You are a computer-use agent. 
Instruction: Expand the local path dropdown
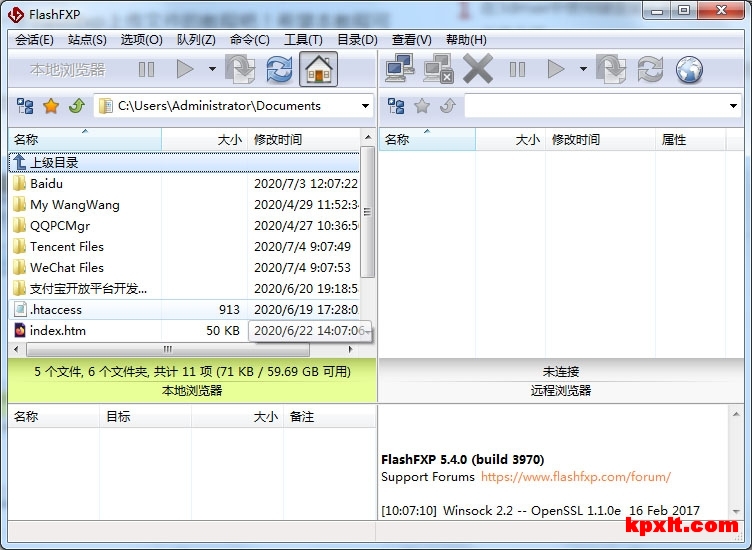click(364, 106)
